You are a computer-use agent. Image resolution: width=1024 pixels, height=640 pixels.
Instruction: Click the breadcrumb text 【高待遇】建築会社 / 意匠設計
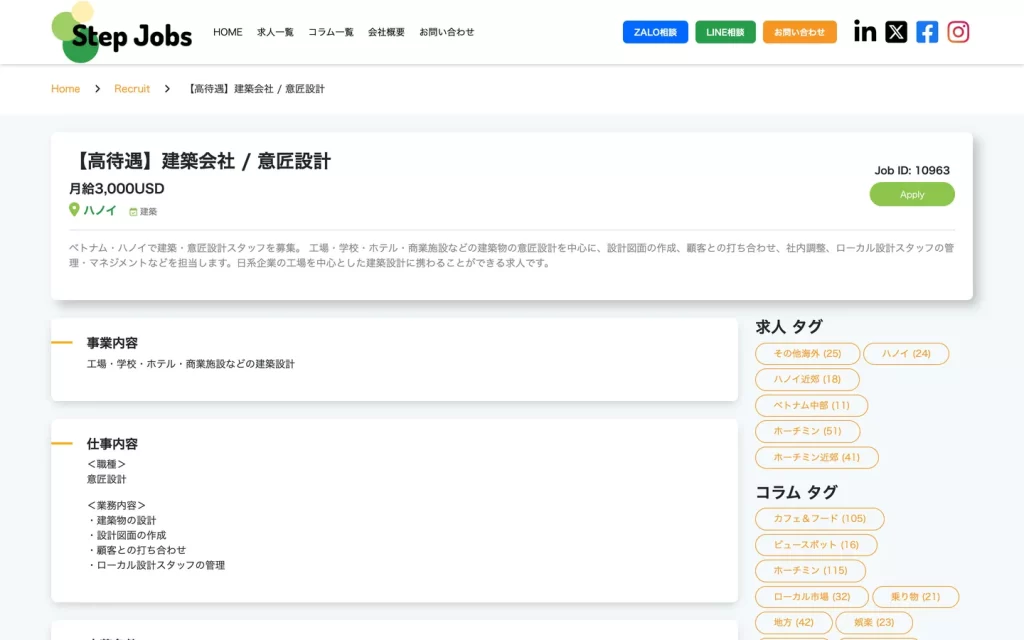[256, 89]
